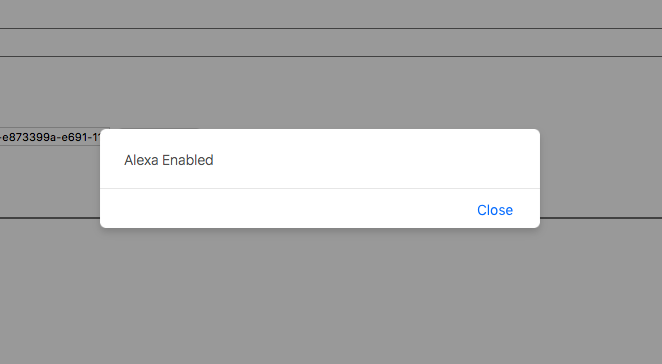662x364 pixels.
Task: Click the "Alexa Enabled" message text
Action: coord(168,160)
